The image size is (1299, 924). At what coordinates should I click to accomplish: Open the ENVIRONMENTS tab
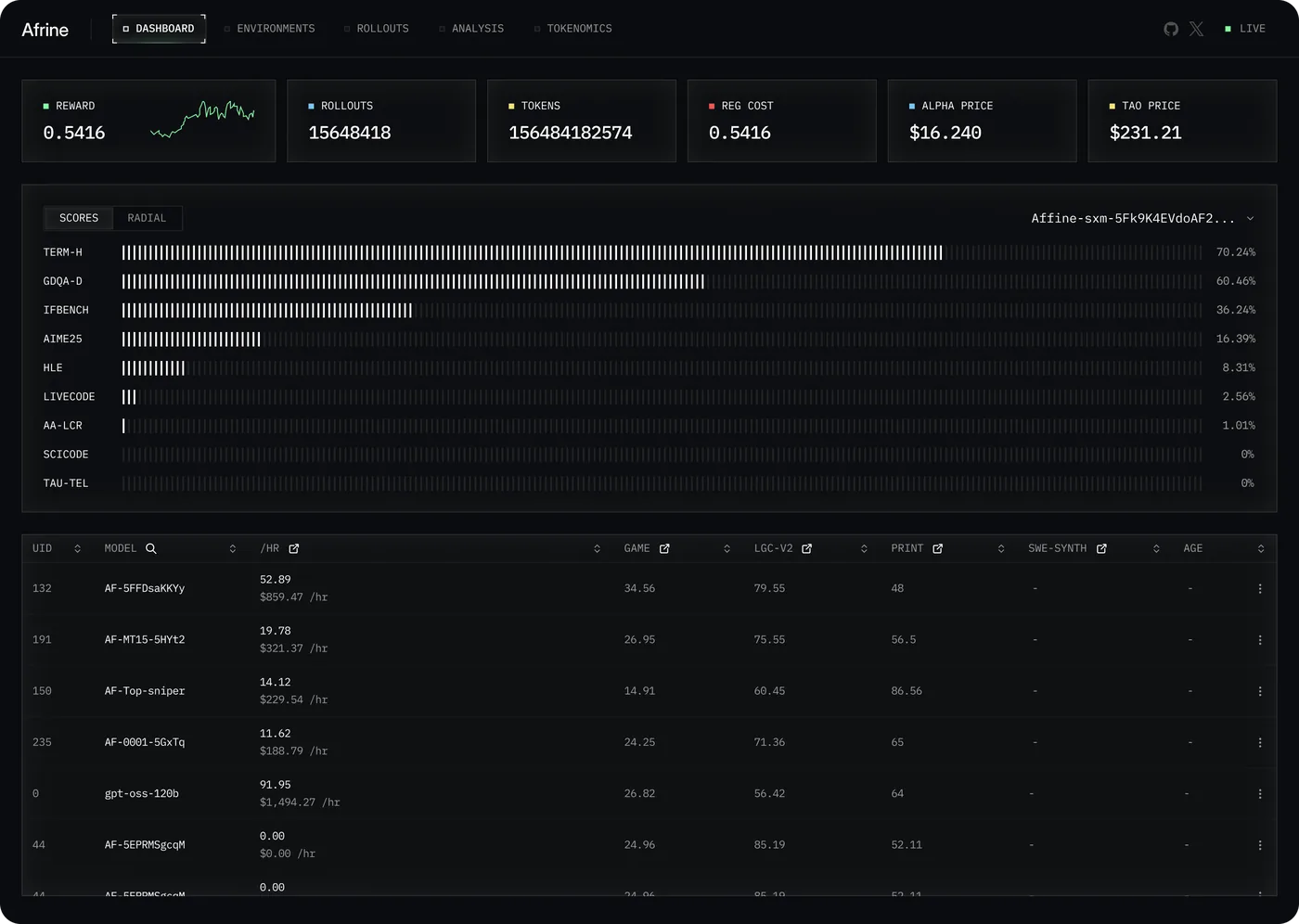269,29
